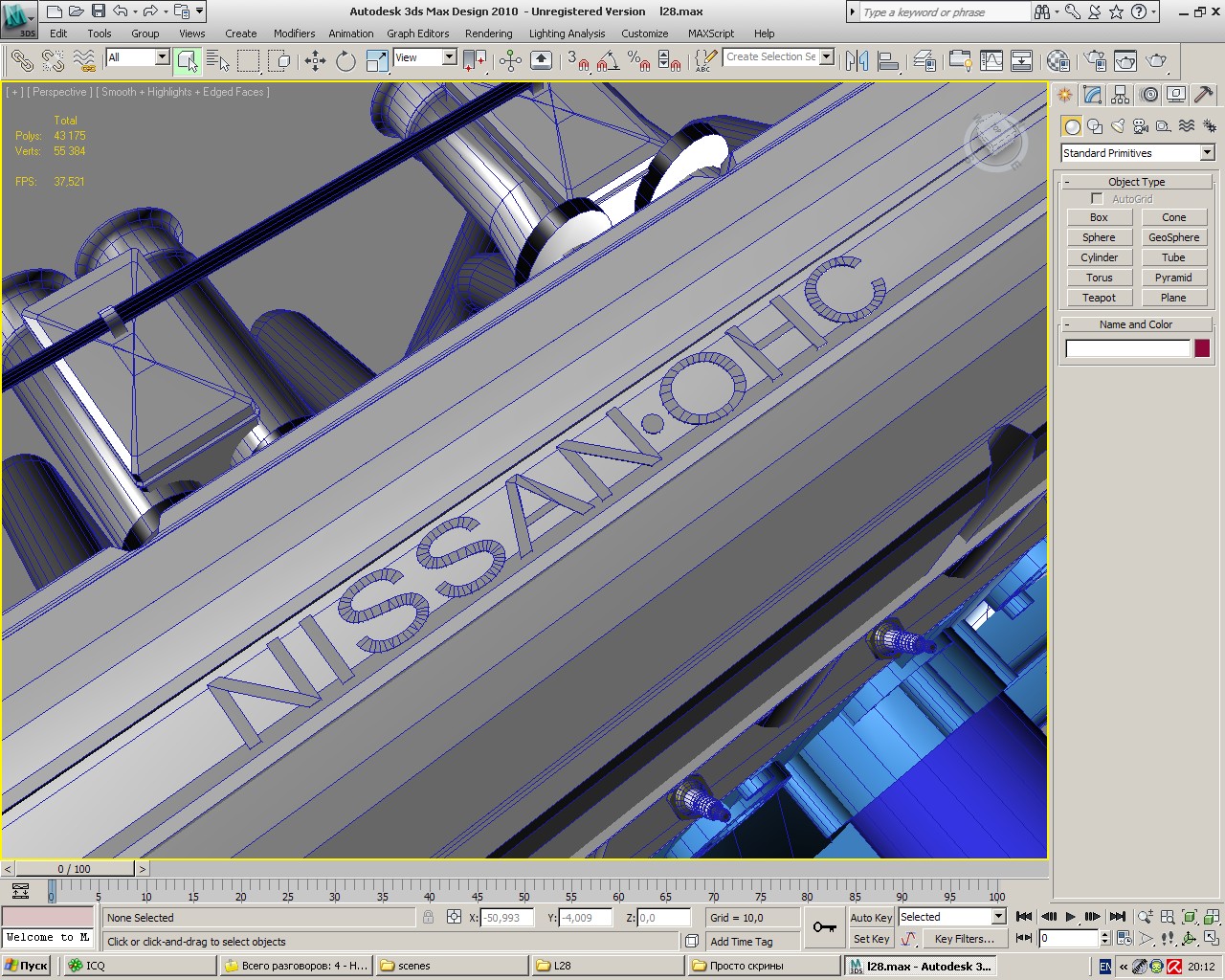Toggle Window/Crossing selection mode
The height and width of the screenshot is (980, 1225).
tap(279, 61)
